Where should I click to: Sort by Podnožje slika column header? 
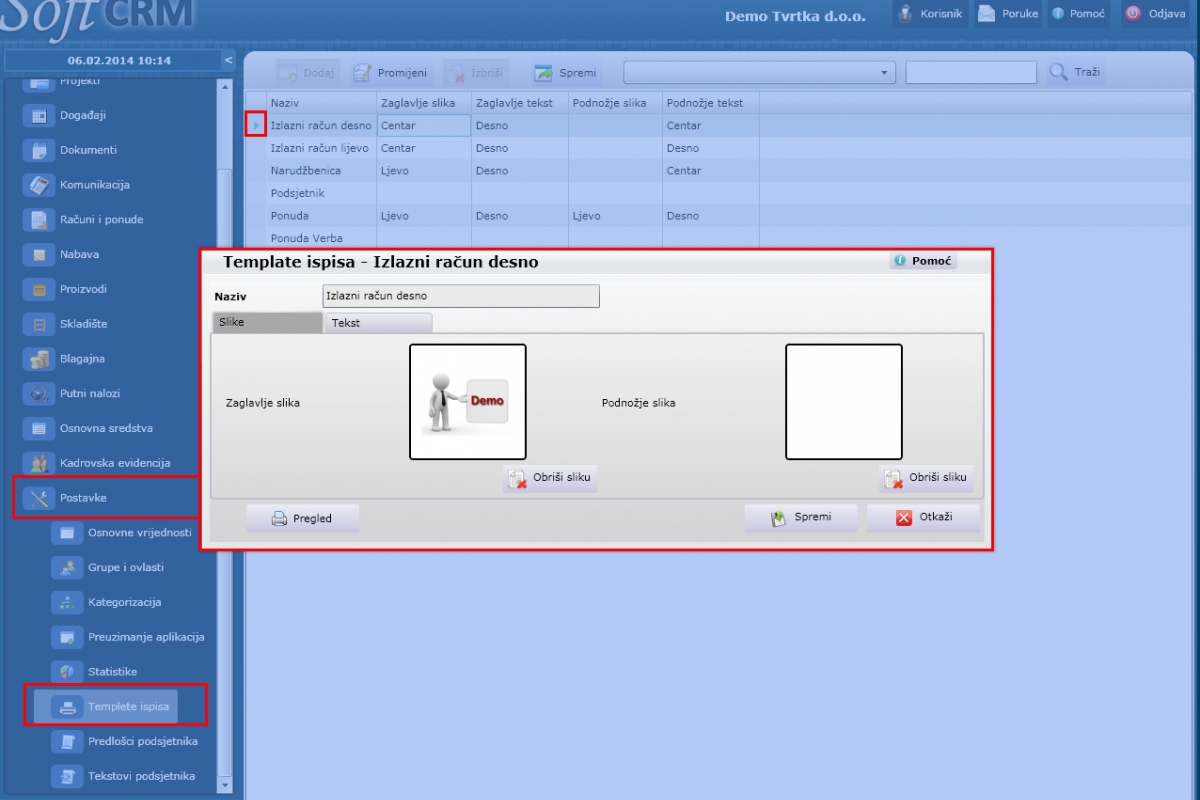pos(615,103)
